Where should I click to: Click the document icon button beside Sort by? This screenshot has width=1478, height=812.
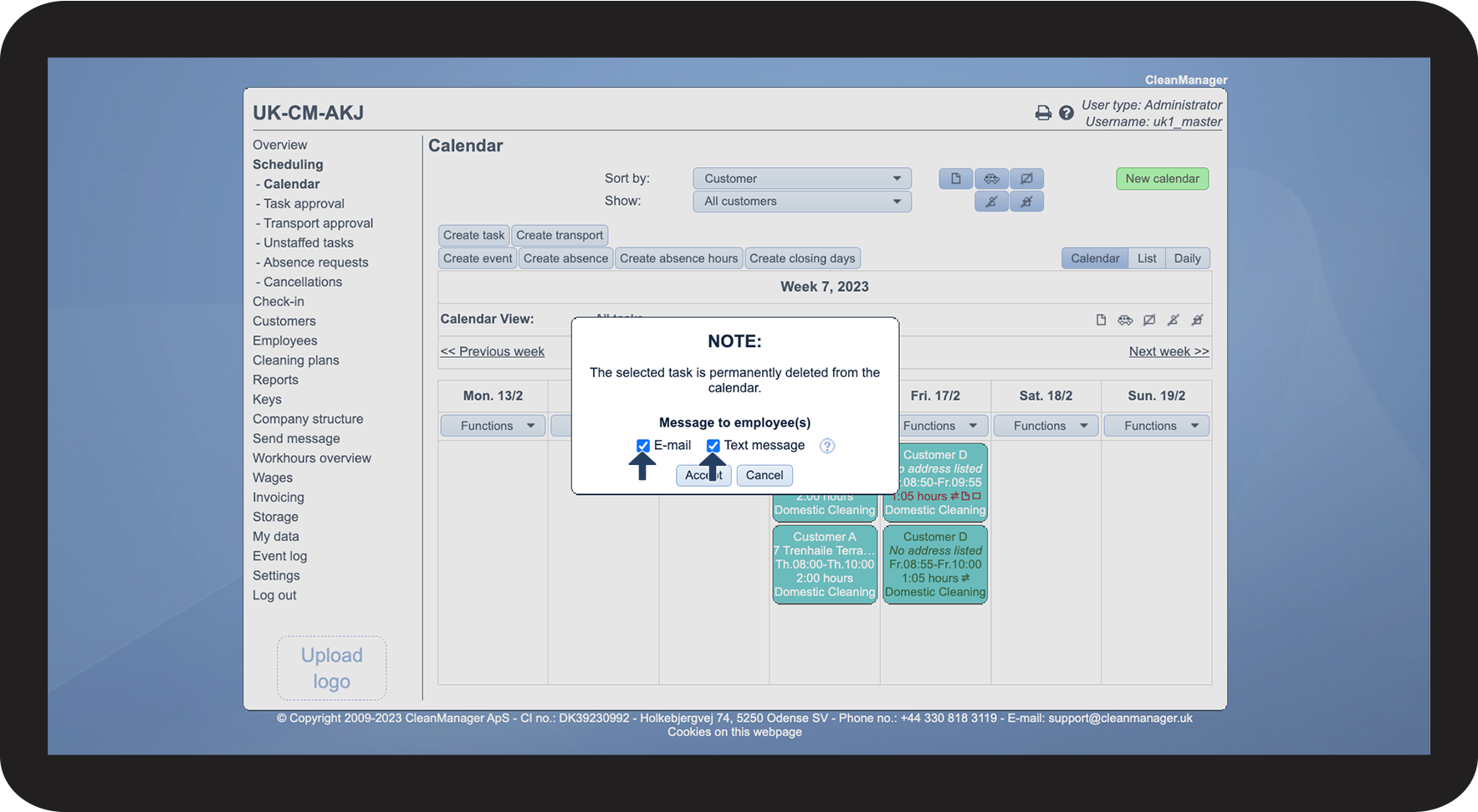click(956, 178)
